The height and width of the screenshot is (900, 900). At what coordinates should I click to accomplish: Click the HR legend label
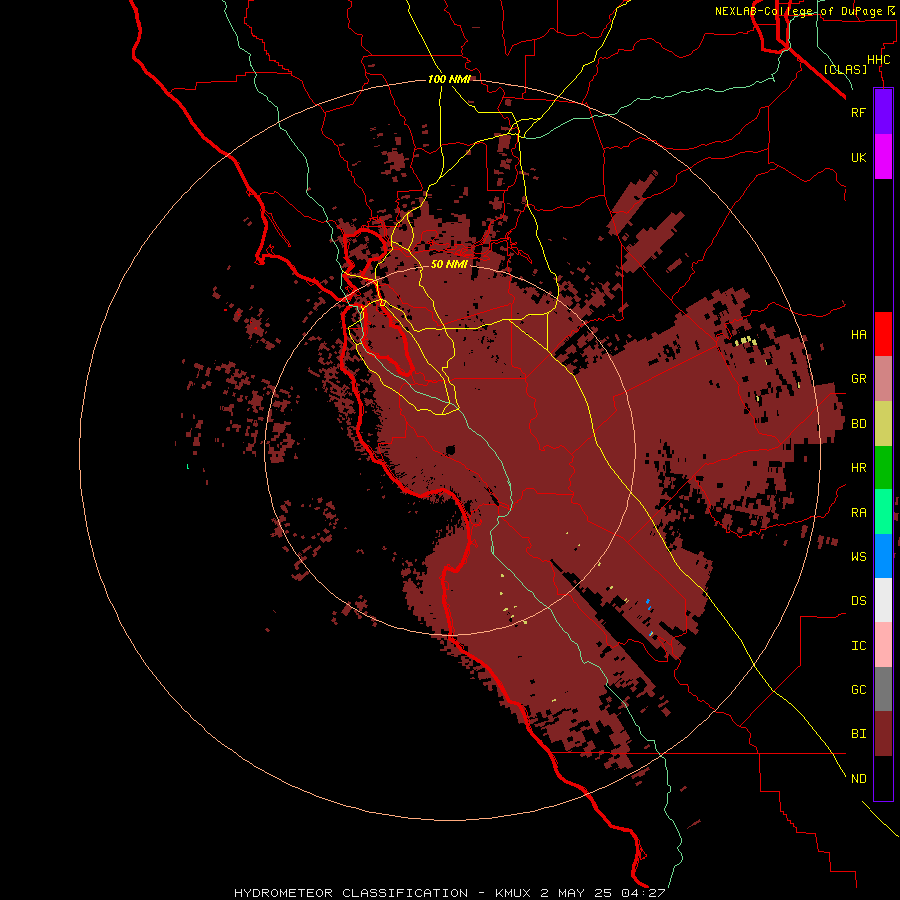858,468
